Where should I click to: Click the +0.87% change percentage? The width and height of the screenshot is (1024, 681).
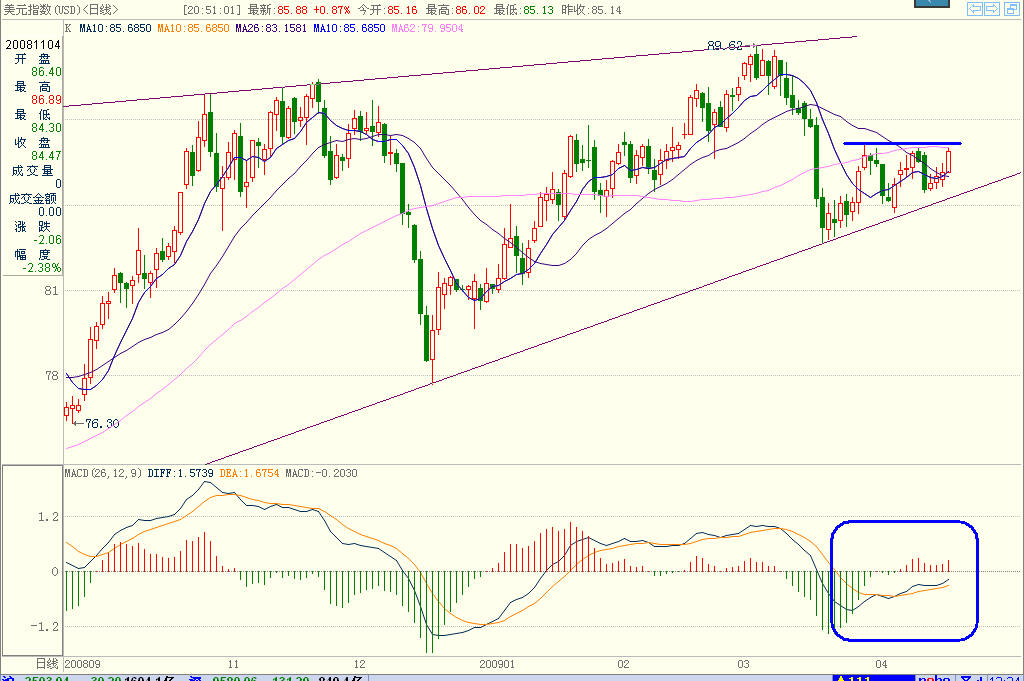tap(332, 10)
